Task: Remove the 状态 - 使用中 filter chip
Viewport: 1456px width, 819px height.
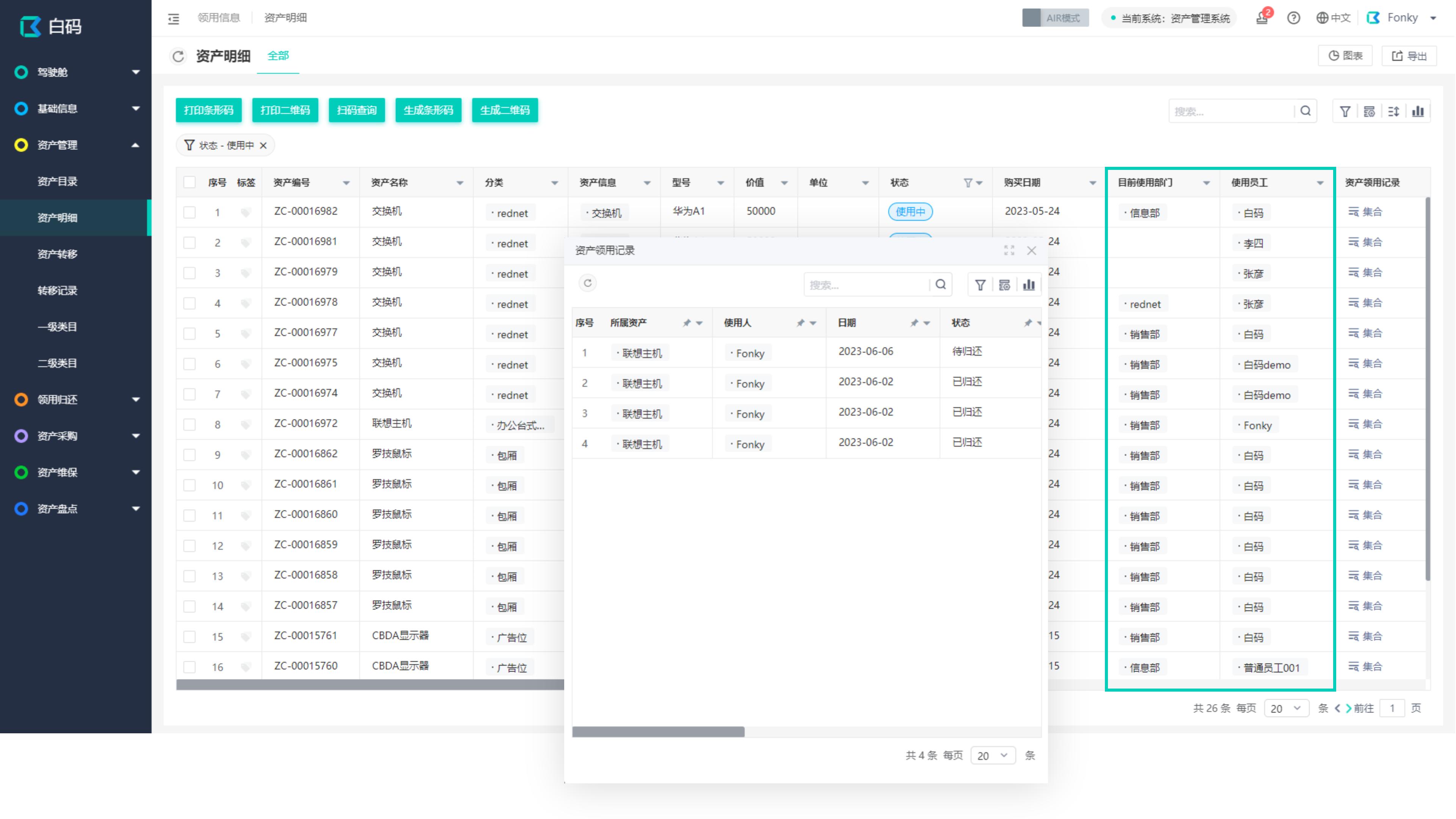Action: click(262, 145)
